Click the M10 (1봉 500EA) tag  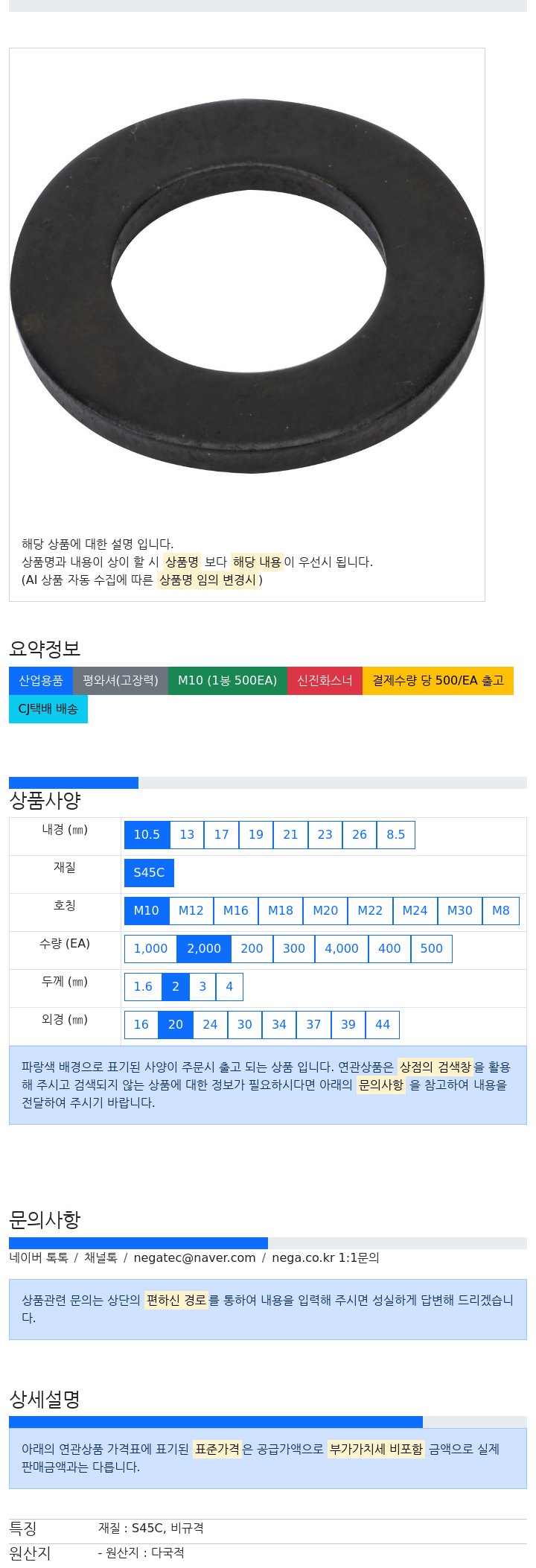(x=228, y=681)
